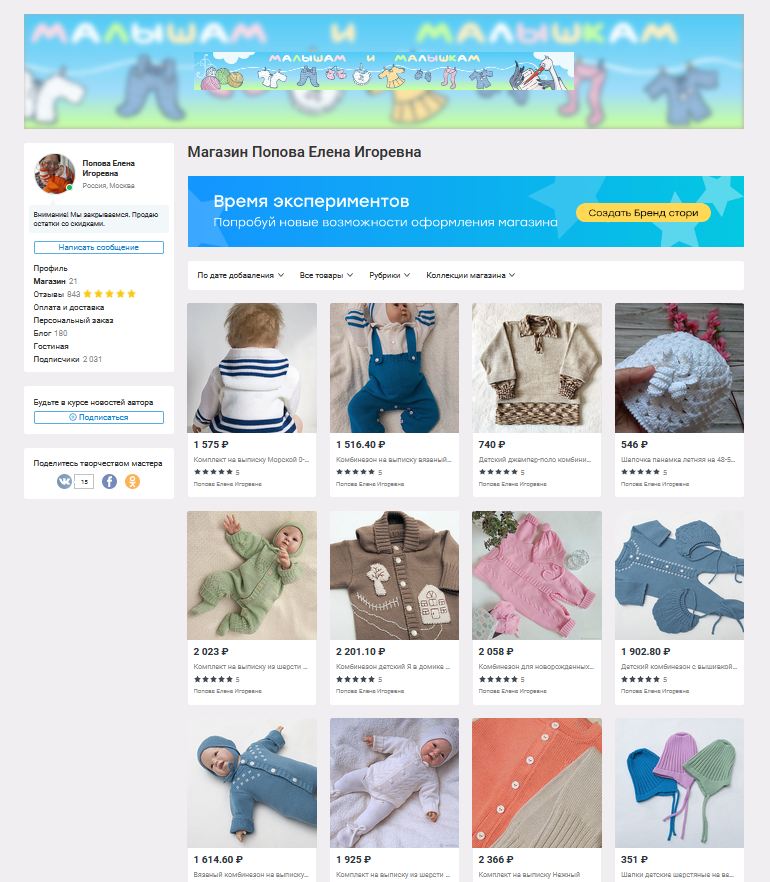The height and width of the screenshot is (882, 770).
Task: Open Оплата и доставка section
Action: point(69,307)
